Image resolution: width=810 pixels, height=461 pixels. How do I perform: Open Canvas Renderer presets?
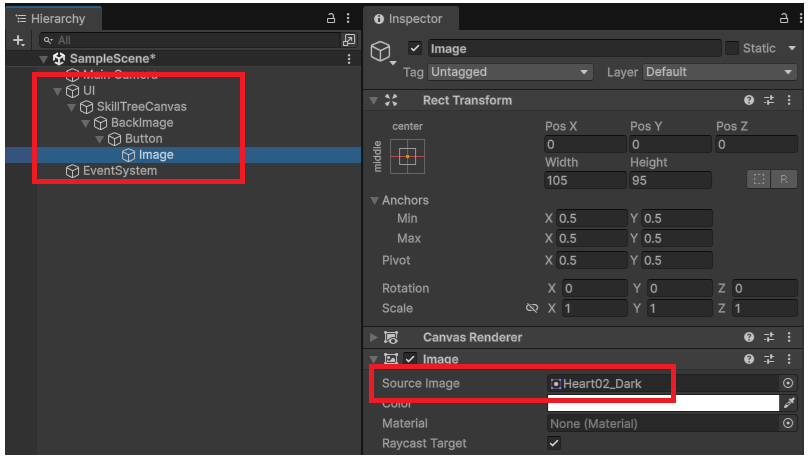click(769, 337)
